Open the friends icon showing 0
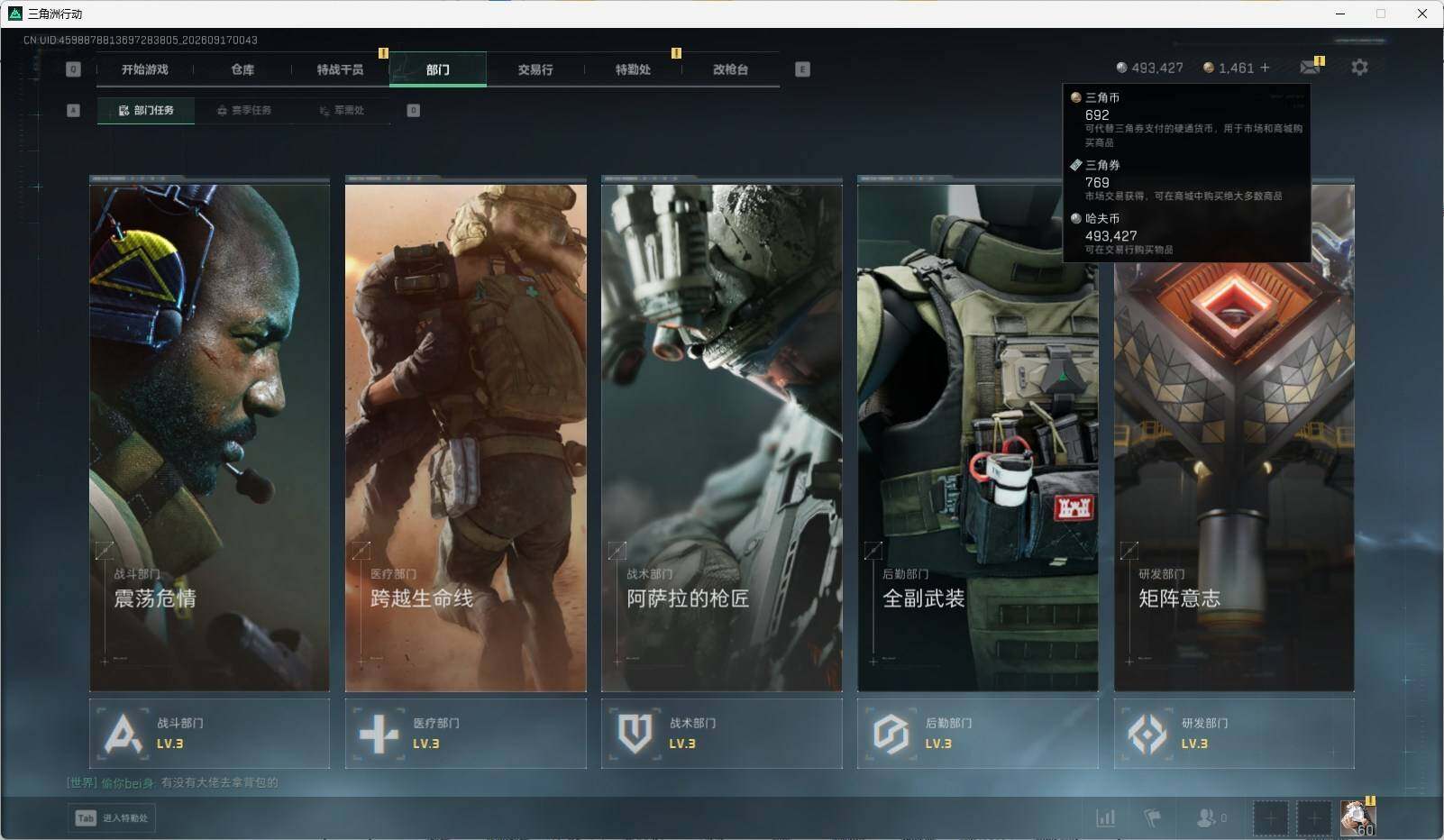Image resolution: width=1444 pixels, height=840 pixels. coord(1211,817)
